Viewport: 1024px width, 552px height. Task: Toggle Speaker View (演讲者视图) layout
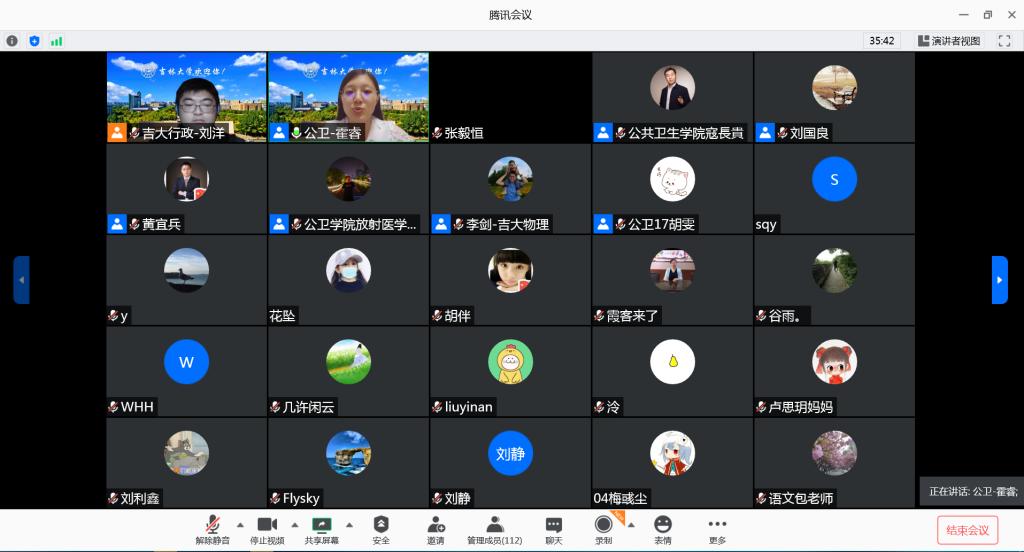[x=949, y=41]
